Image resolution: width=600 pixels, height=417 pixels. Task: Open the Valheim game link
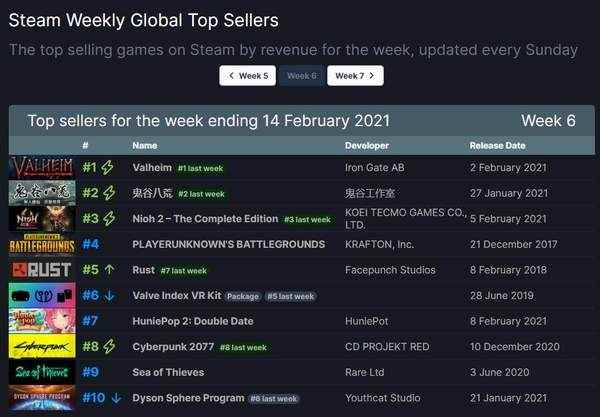[x=151, y=167]
